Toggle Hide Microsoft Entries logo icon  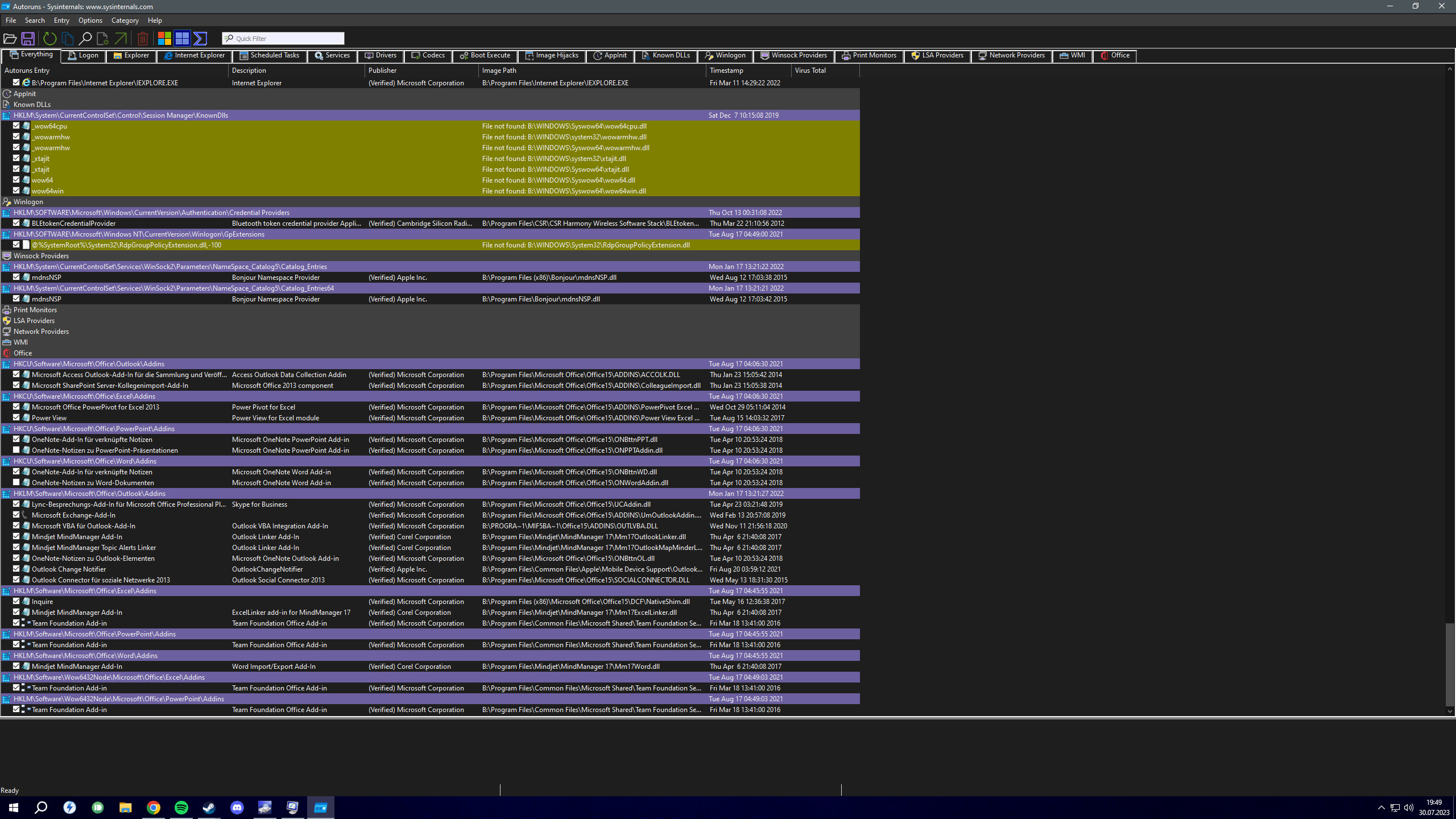(x=164, y=39)
